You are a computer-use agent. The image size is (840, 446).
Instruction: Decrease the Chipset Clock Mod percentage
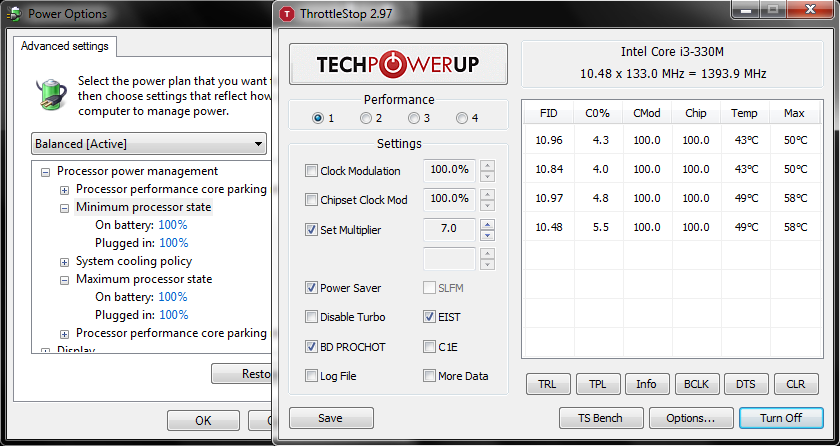pyautogui.click(x=488, y=205)
